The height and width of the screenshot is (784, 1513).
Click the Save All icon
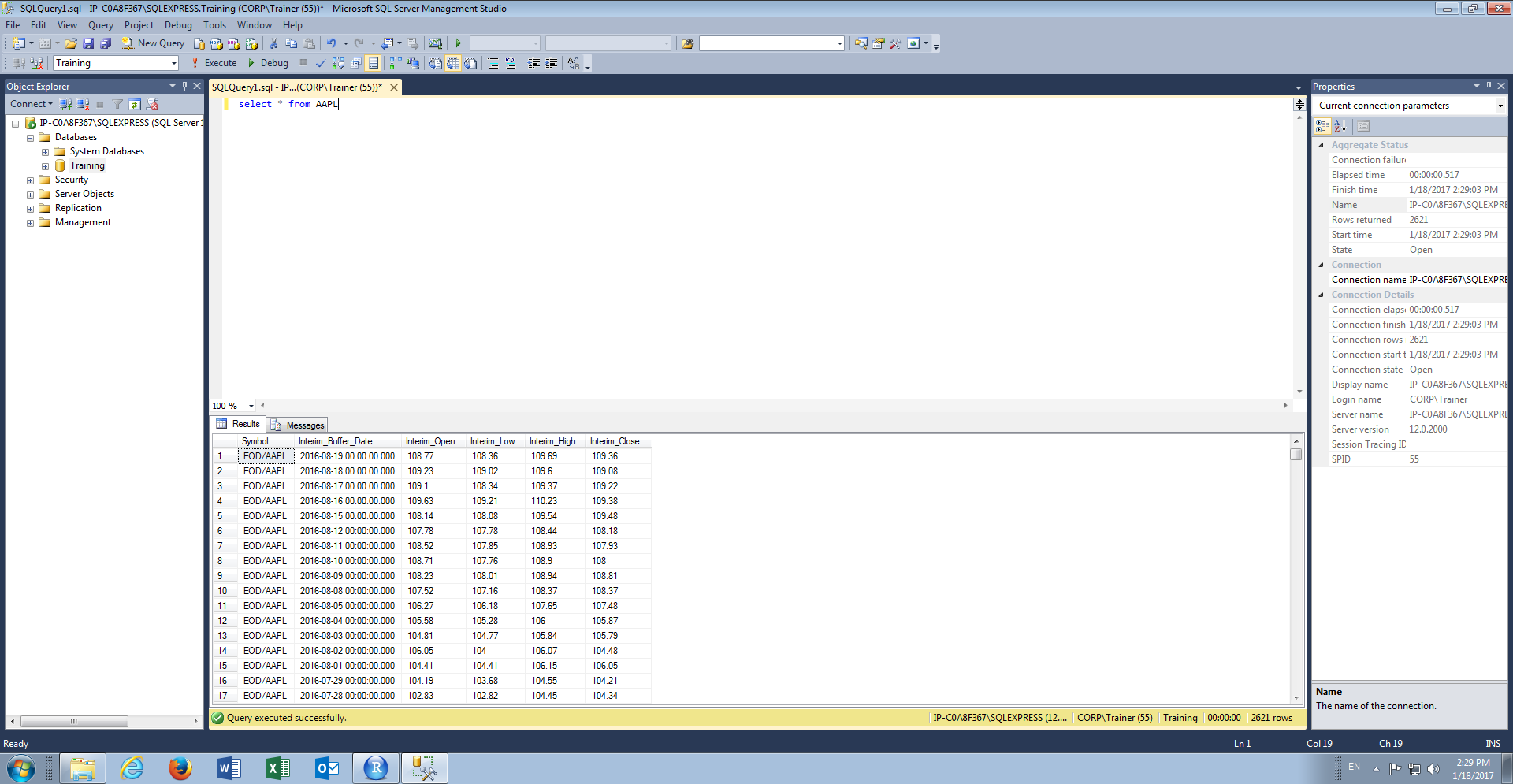[106, 43]
